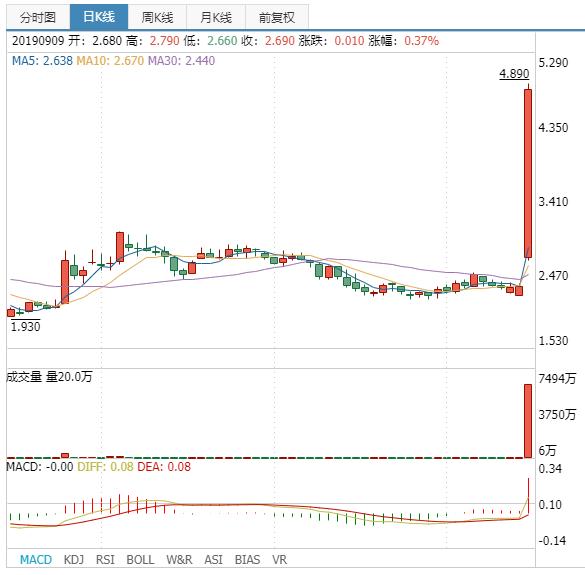Switch to the ASI indicator
This screenshot has width=585, height=575.
[213, 560]
